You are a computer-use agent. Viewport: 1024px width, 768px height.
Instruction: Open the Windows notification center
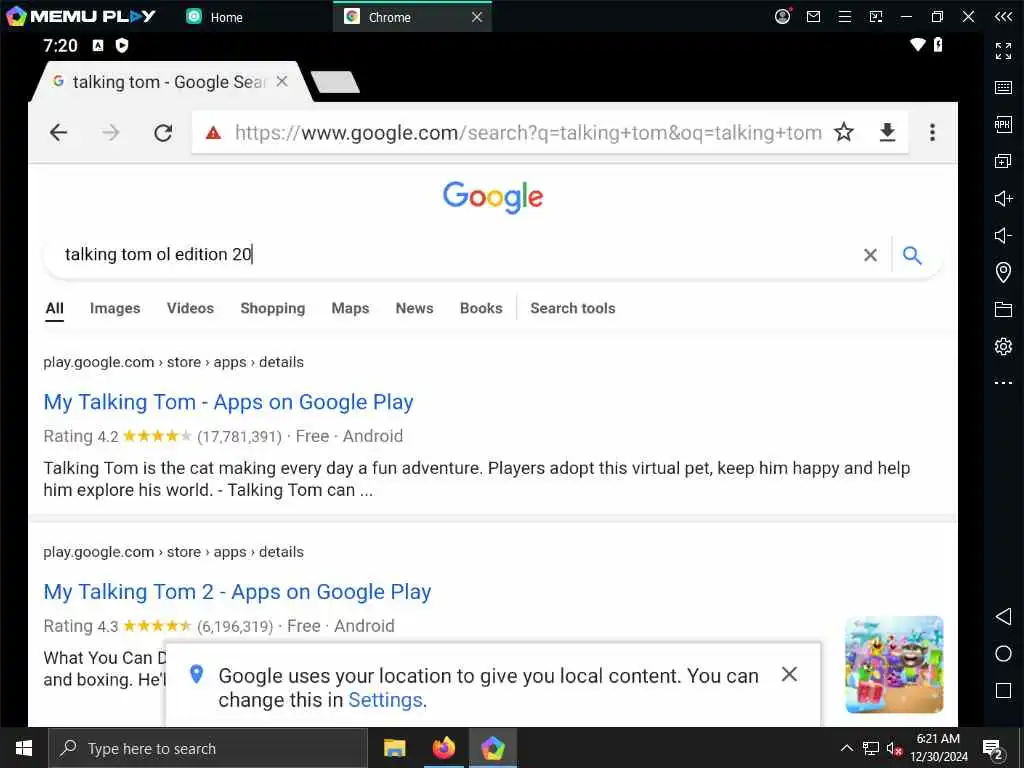click(x=993, y=749)
